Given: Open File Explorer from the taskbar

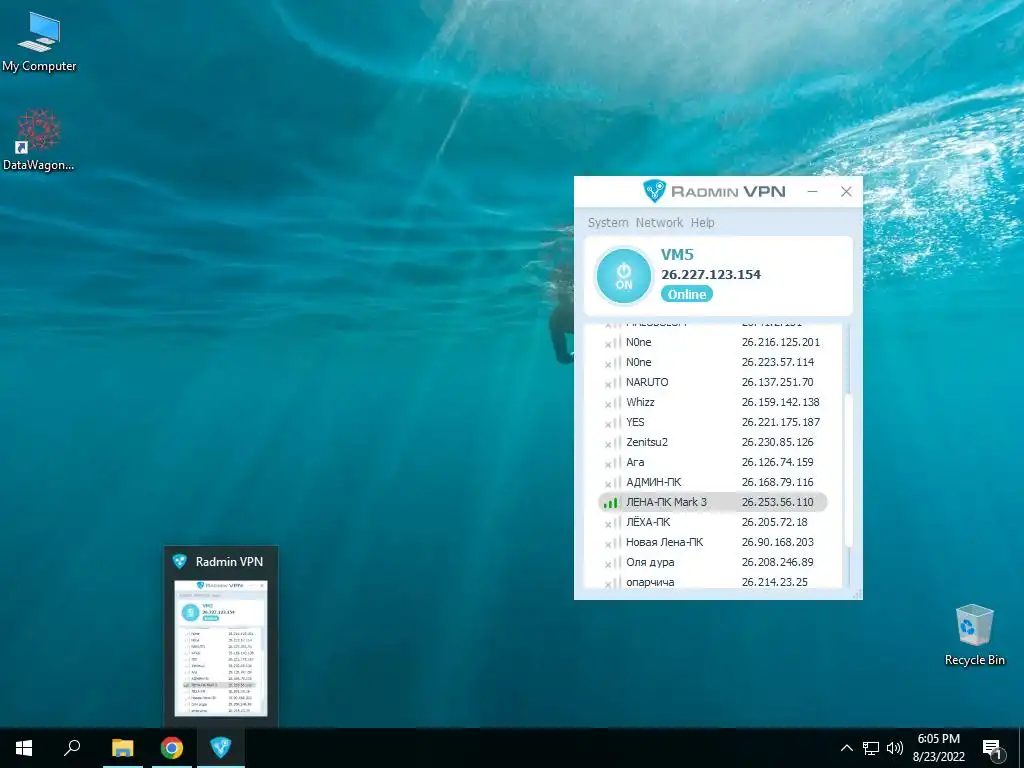Looking at the screenshot, I should pos(122,748).
